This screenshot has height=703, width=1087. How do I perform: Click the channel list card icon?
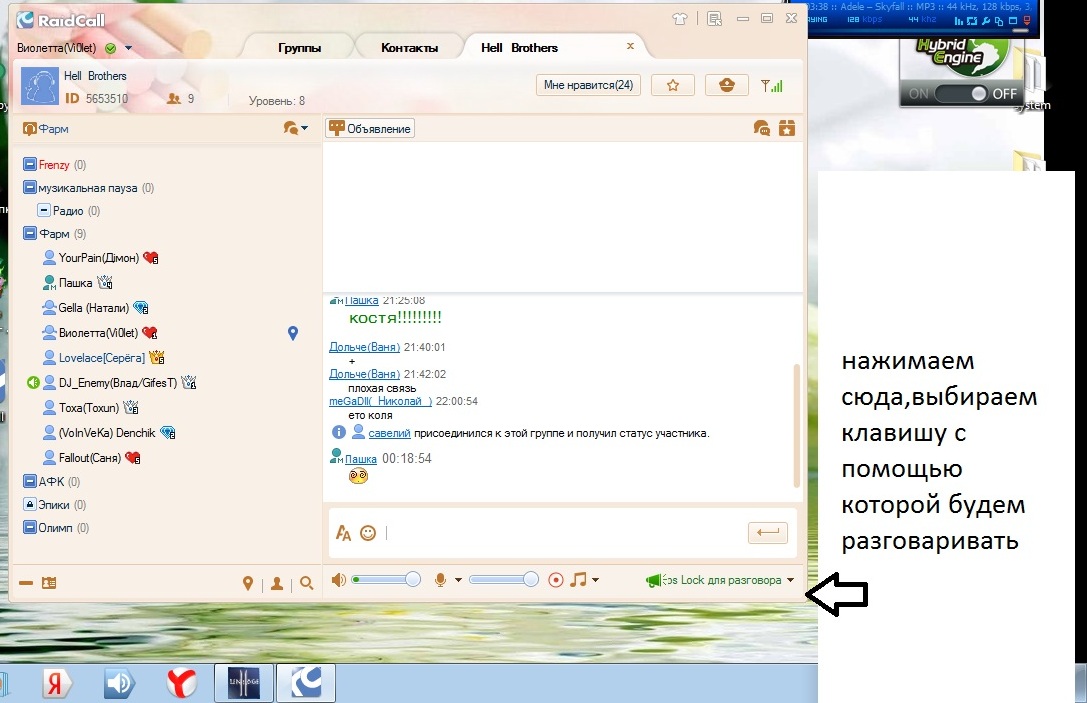click(x=49, y=583)
